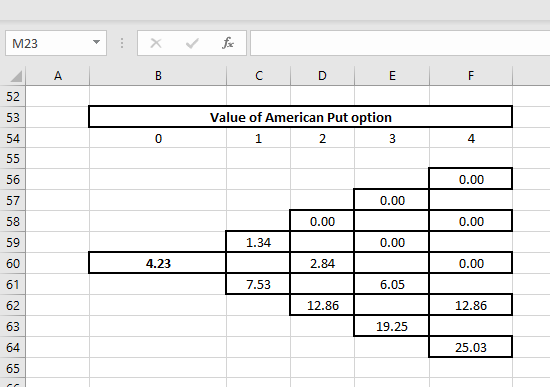Click step label 1 in row 54

coord(259,138)
